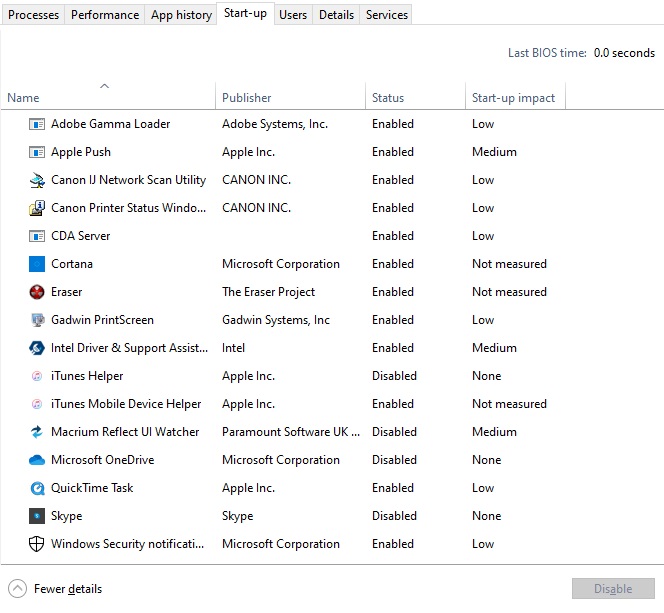Screen dimensions: 664x613
Task: Click Enabled status of QuickTime Task
Action: pos(393,488)
